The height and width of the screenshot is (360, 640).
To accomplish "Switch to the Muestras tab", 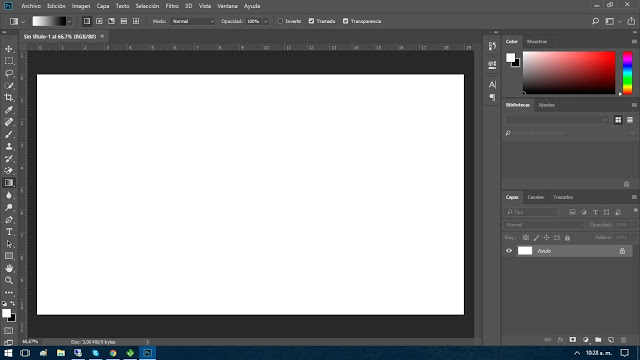I will 537,42.
